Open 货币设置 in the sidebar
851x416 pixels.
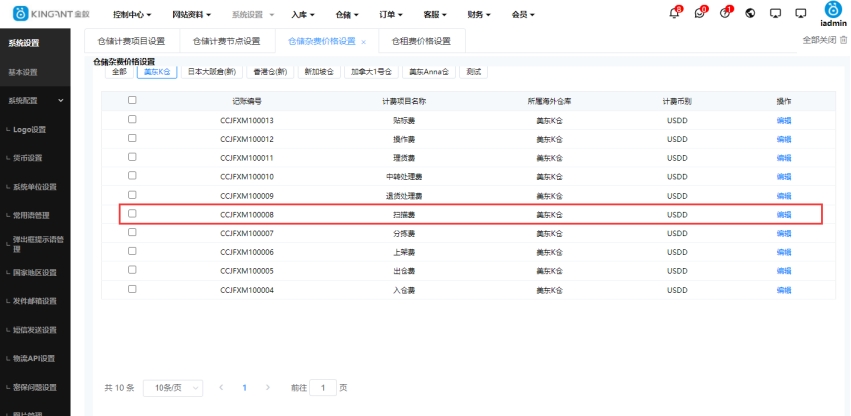tap(27, 158)
